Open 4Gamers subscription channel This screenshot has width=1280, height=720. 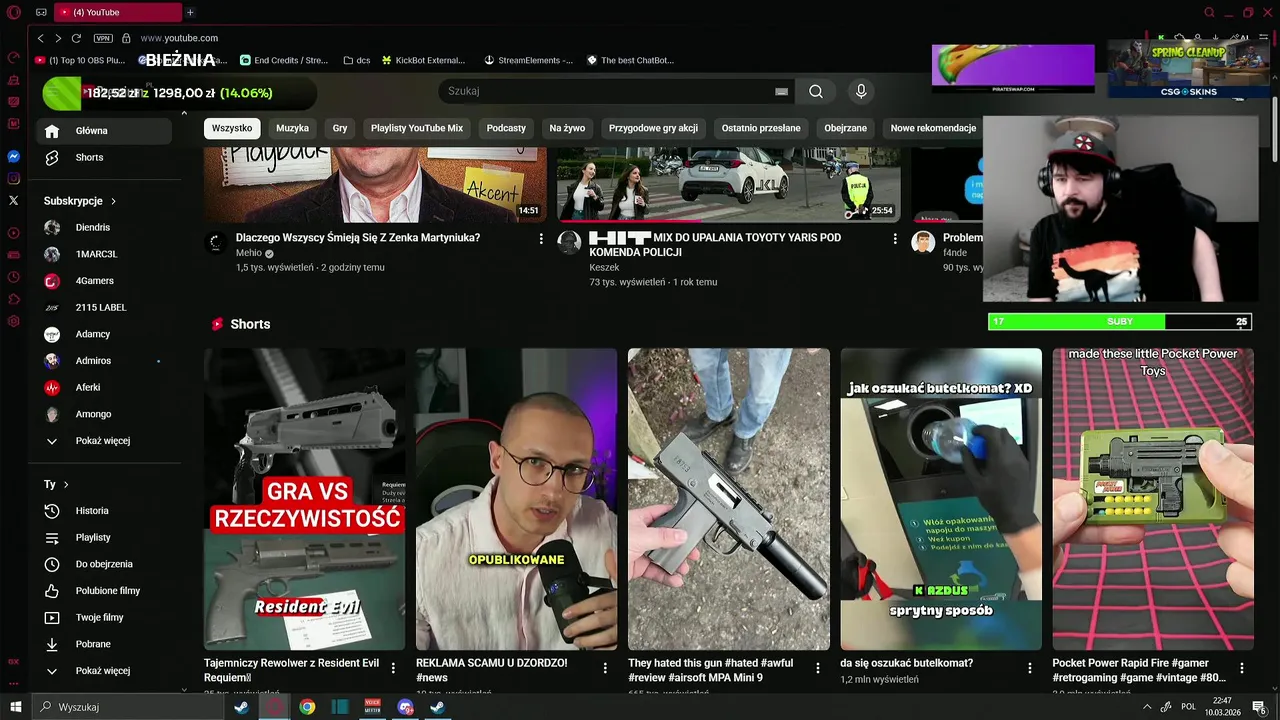coord(105,281)
